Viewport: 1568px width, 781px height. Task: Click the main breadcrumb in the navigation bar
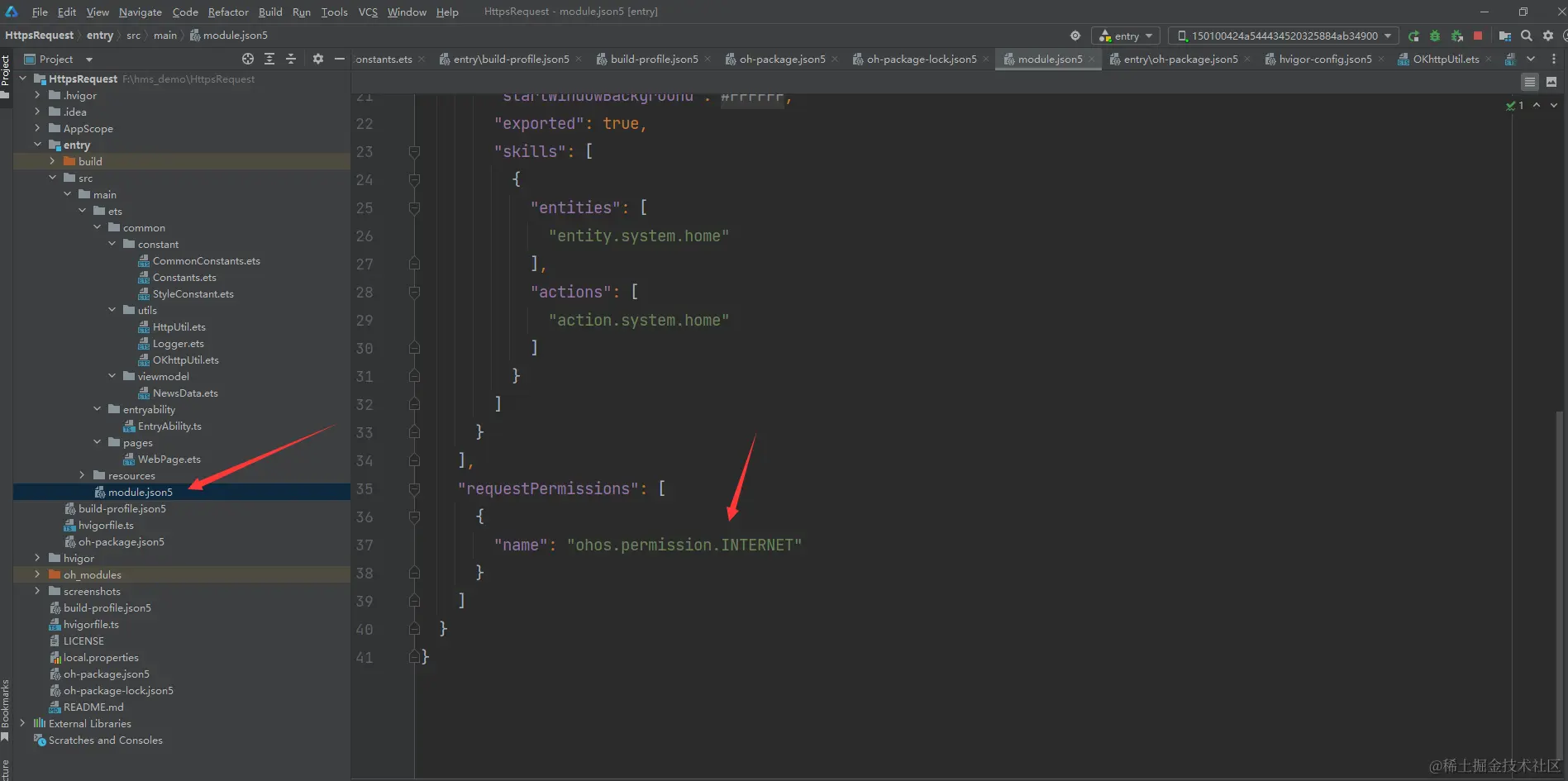coord(165,35)
